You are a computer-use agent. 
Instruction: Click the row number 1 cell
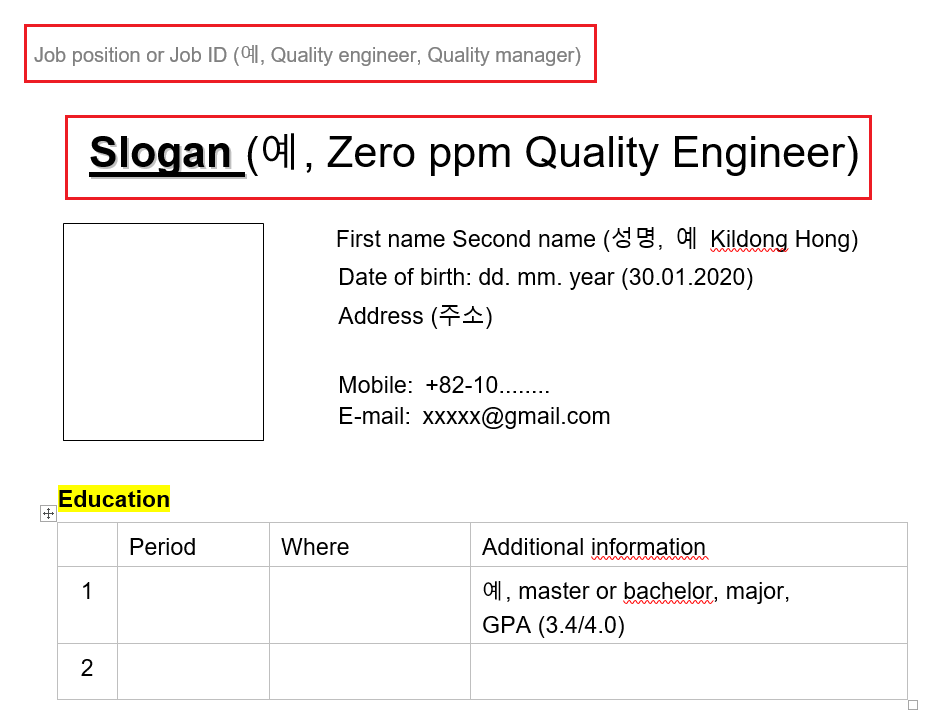click(x=87, y=605)
